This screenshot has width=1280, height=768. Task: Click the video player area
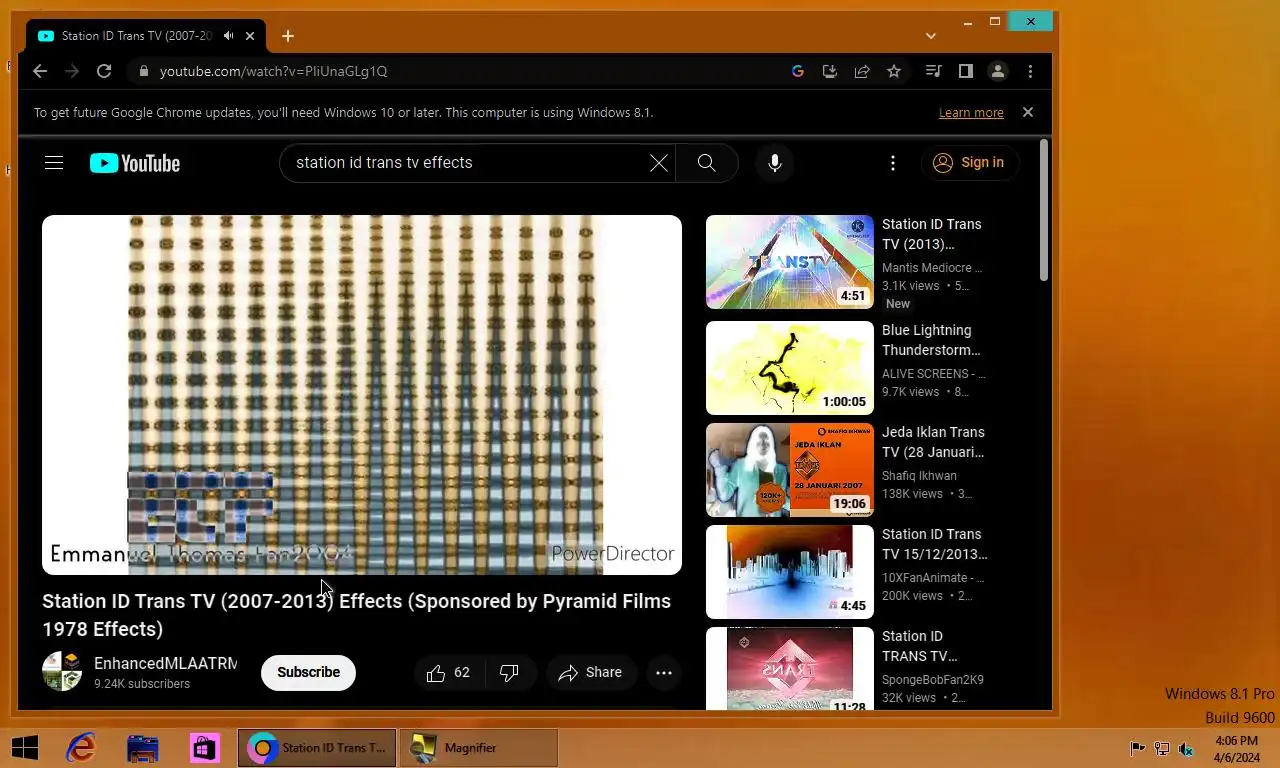362,395
